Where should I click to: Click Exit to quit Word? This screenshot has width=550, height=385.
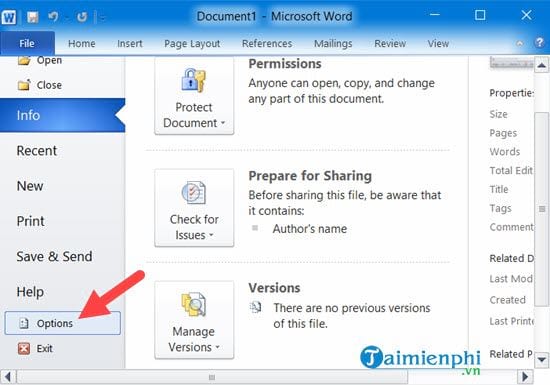(x=45, y=348)
